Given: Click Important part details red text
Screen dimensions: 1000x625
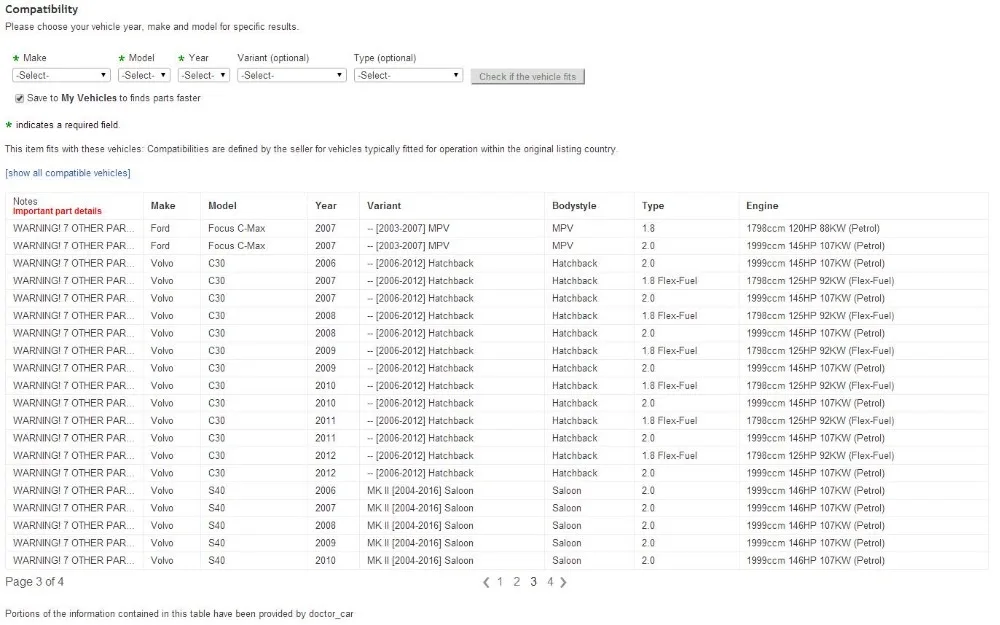Looking at the screenshot, I should pos(57,211).
